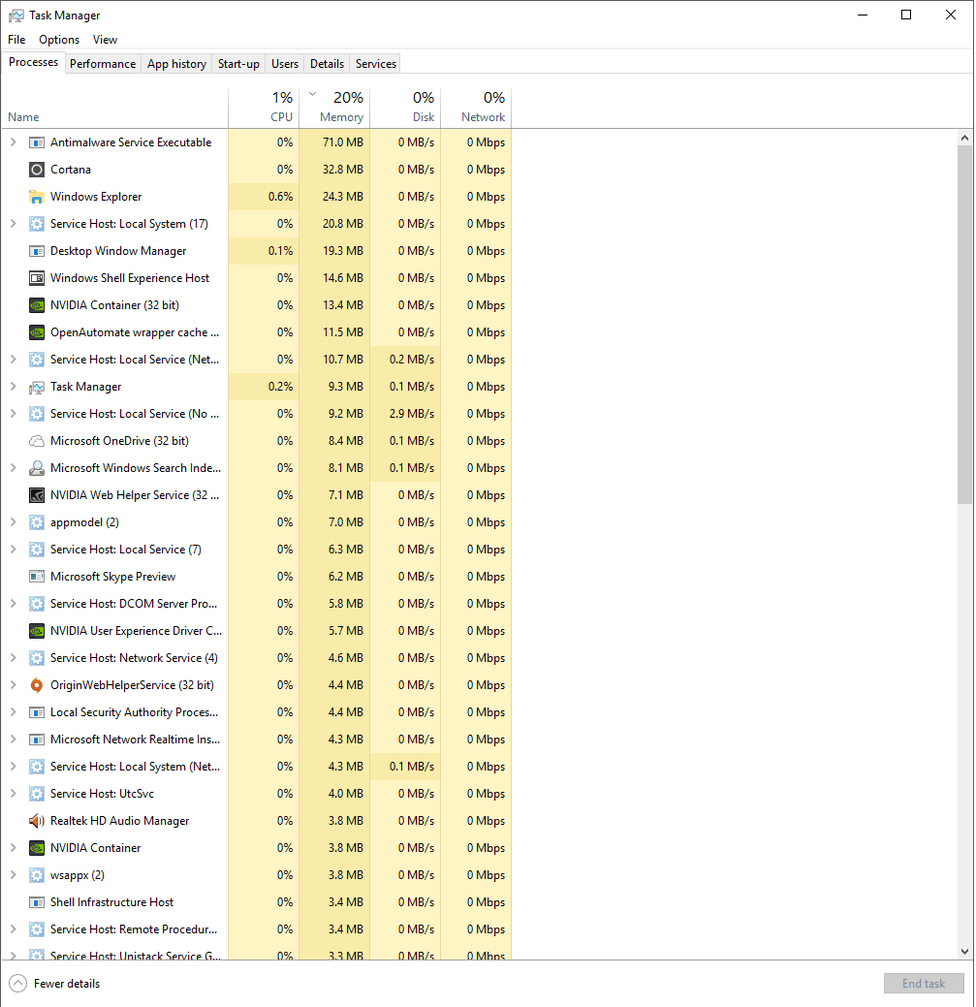The width and height of the screenshot is (976, 1007).
Task: Expand the wsappx (2) group
Action: pyautogui.click(x=13, y=875)
